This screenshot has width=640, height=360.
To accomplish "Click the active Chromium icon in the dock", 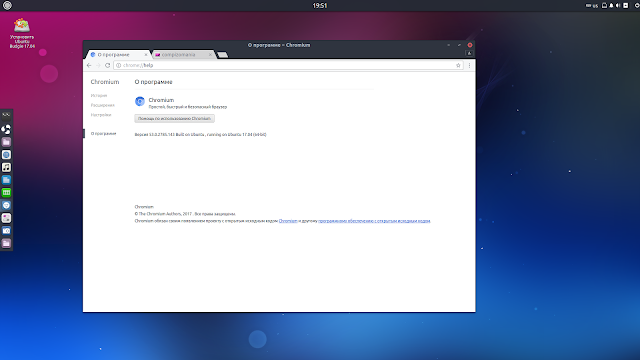I will [6, 205].
